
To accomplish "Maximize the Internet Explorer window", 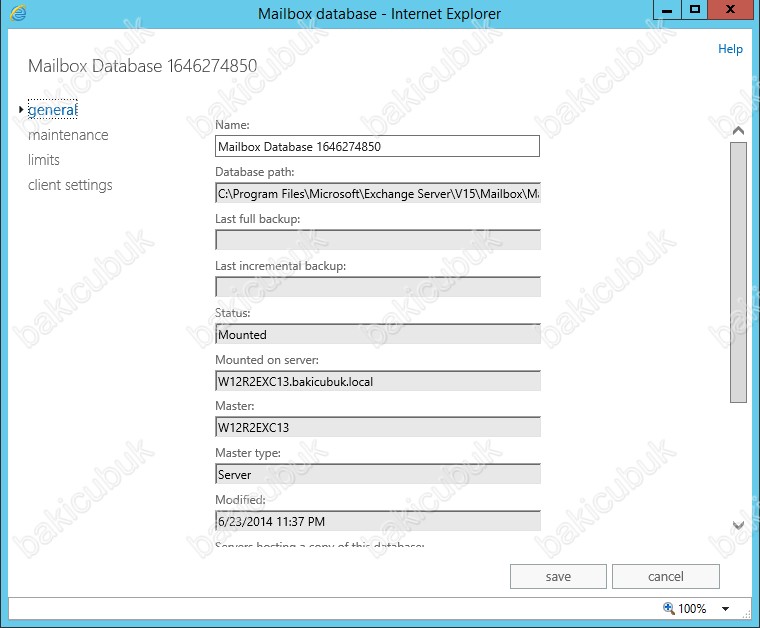I will [x=695, y=10].
